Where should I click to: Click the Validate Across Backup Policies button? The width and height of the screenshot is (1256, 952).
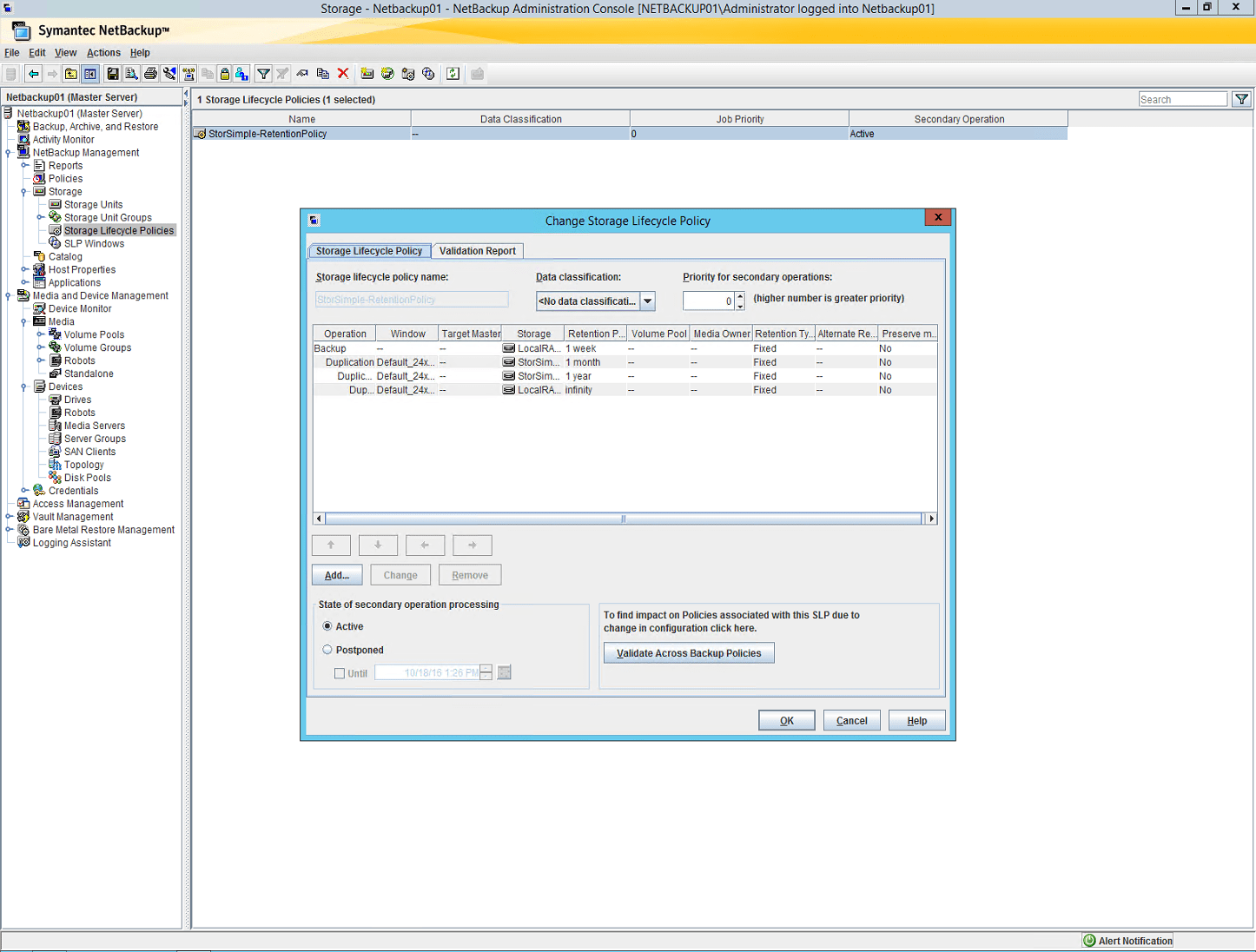click(688, 652)
